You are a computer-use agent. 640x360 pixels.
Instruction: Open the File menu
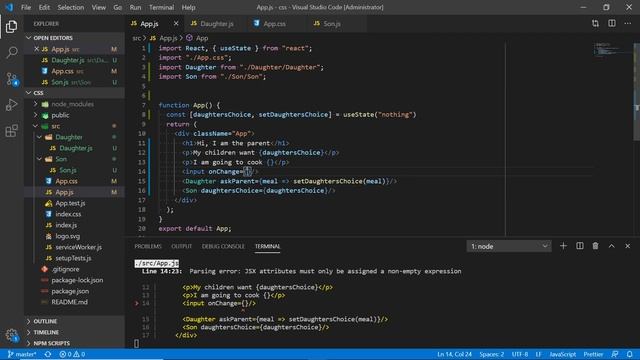[26, 7]
